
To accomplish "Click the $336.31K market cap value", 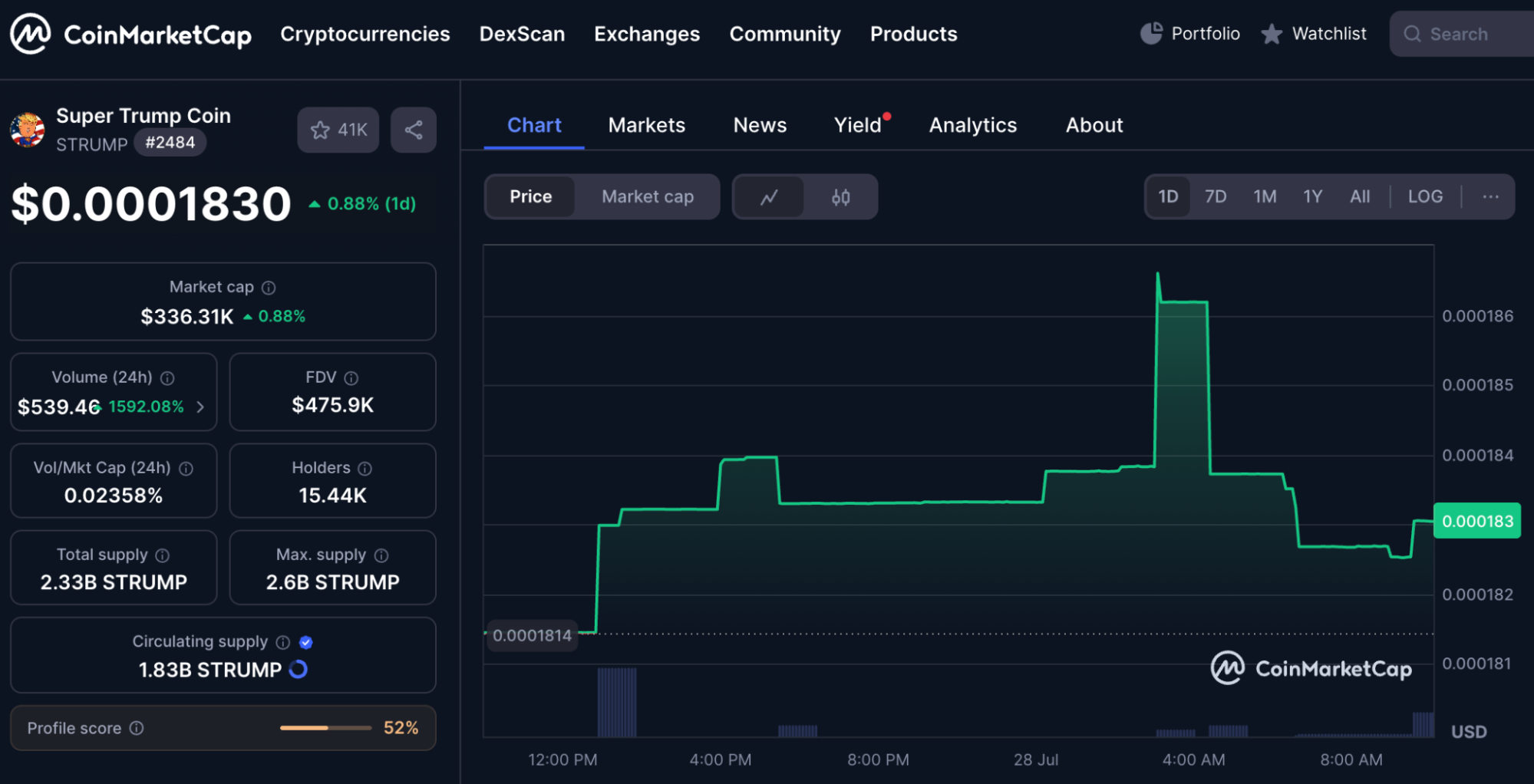I will [x=186, y=317].
